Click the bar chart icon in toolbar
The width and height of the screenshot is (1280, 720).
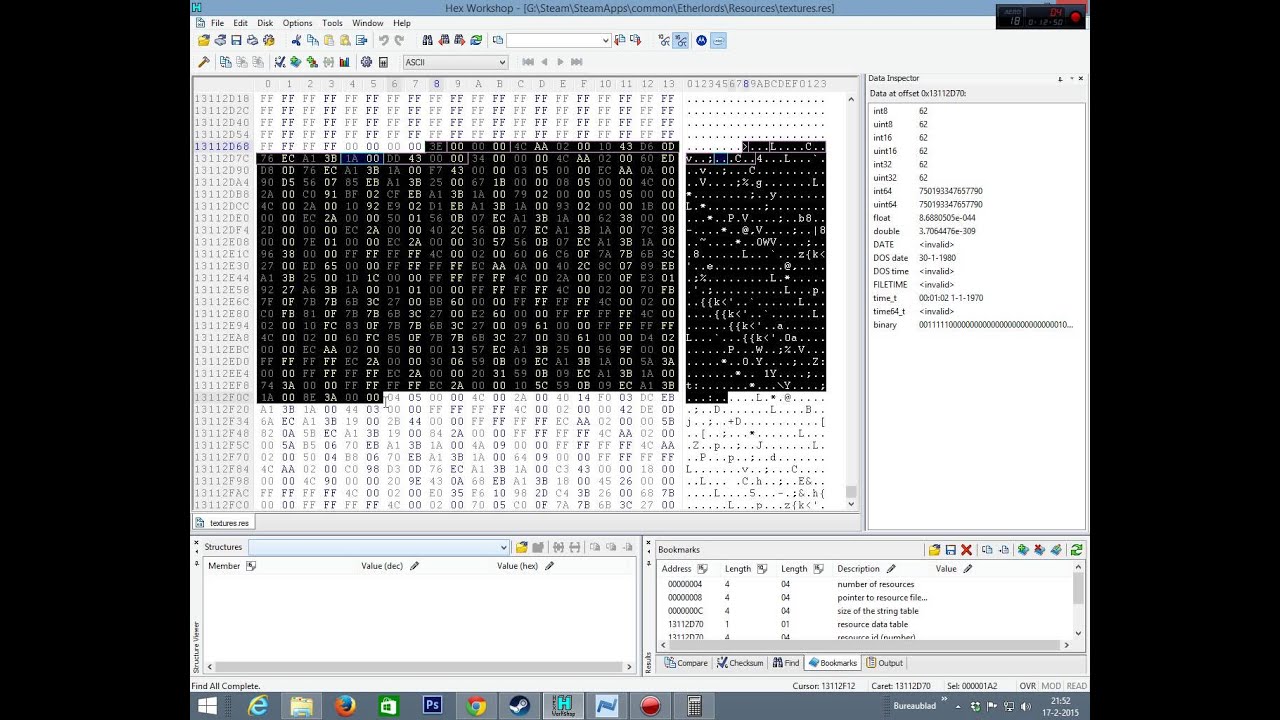pos(344,62)
